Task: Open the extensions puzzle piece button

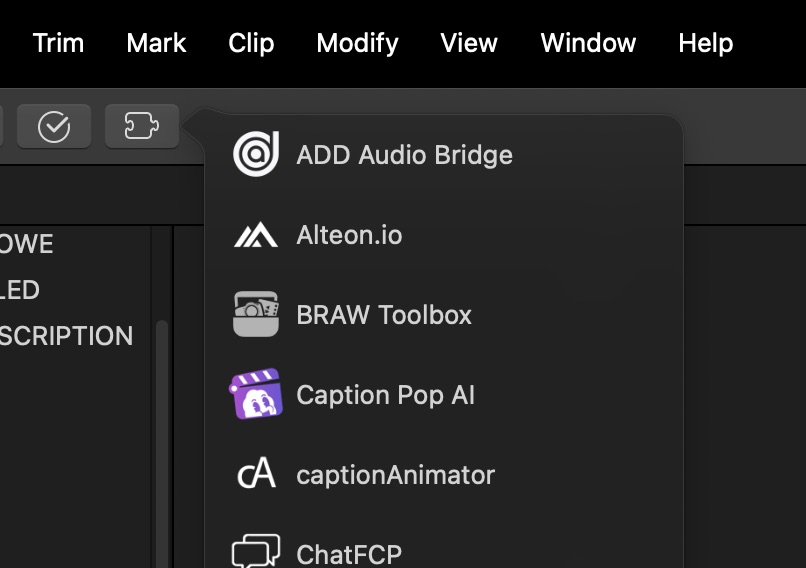Action: [x=142, y=126]
